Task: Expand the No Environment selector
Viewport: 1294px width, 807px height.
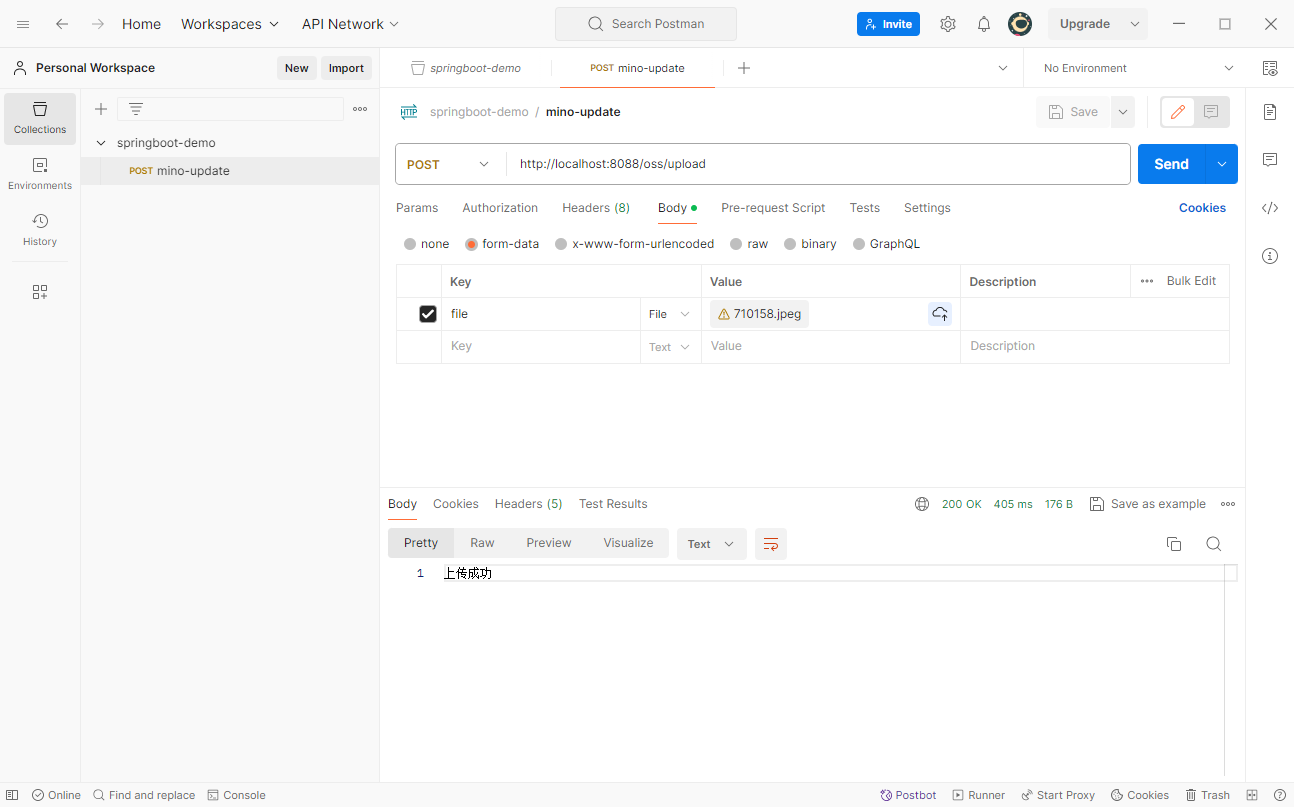Action: [1137, 68]
